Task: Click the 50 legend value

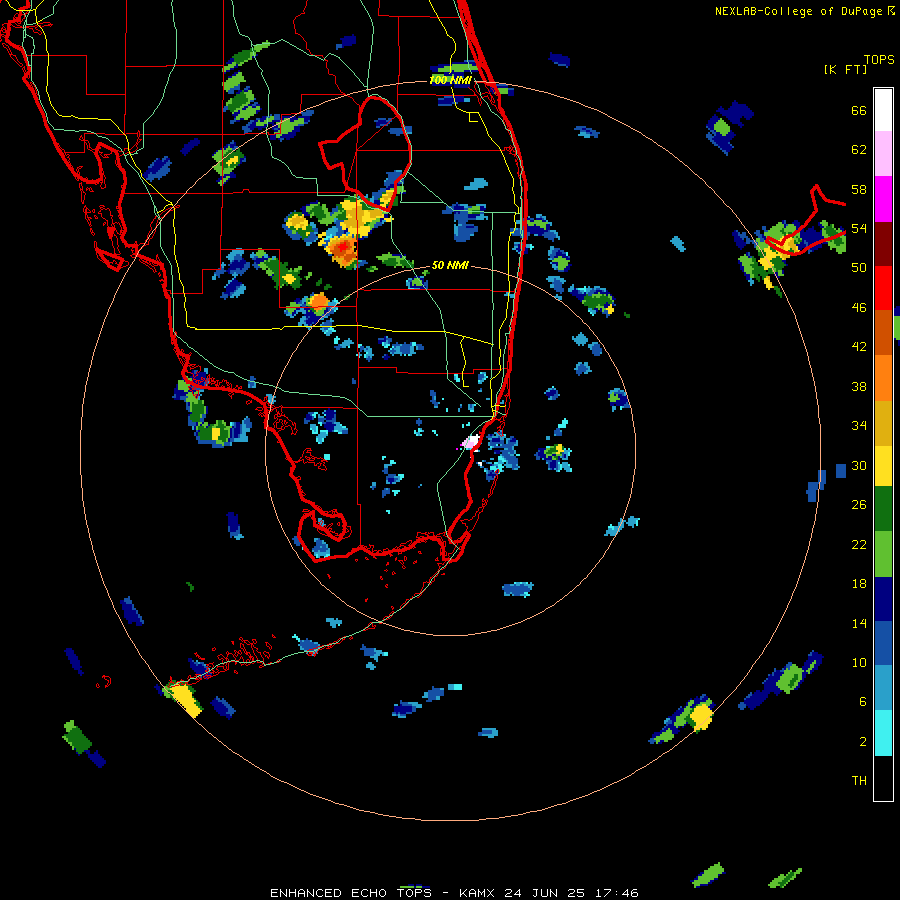Action: click(x=859, y=267)
